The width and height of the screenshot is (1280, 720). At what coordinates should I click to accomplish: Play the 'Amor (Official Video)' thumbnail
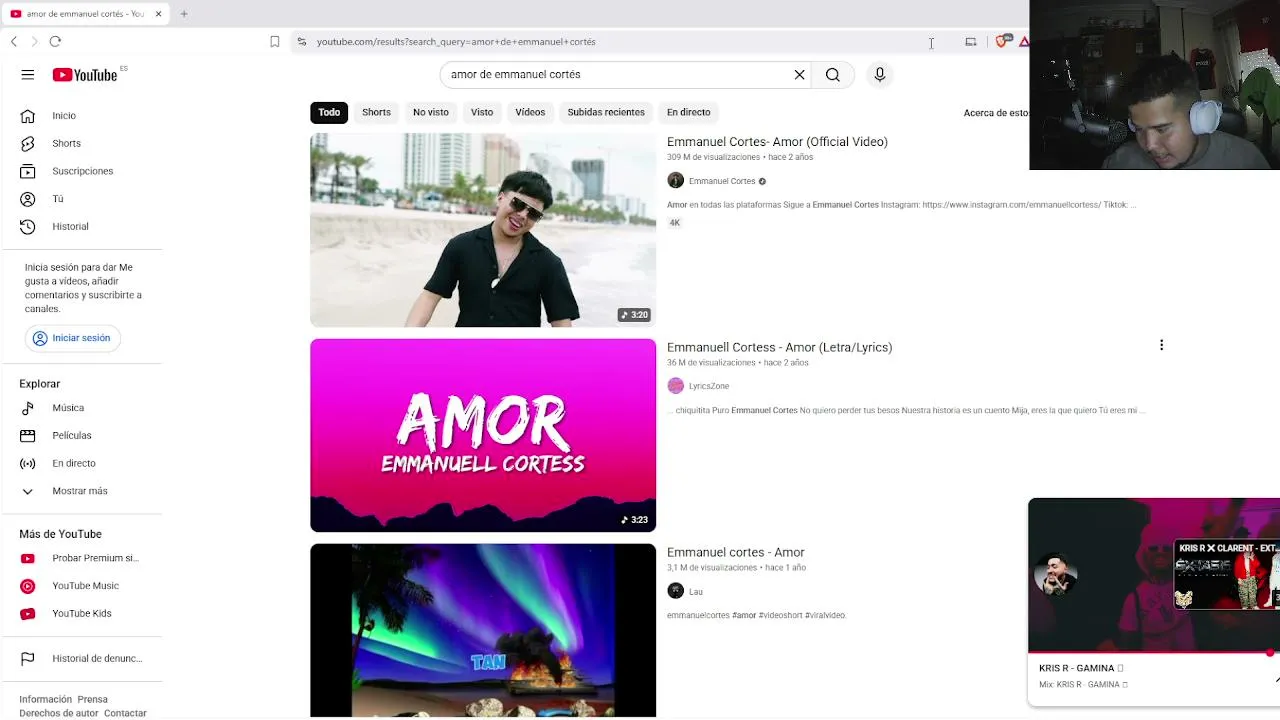point(483,230)
